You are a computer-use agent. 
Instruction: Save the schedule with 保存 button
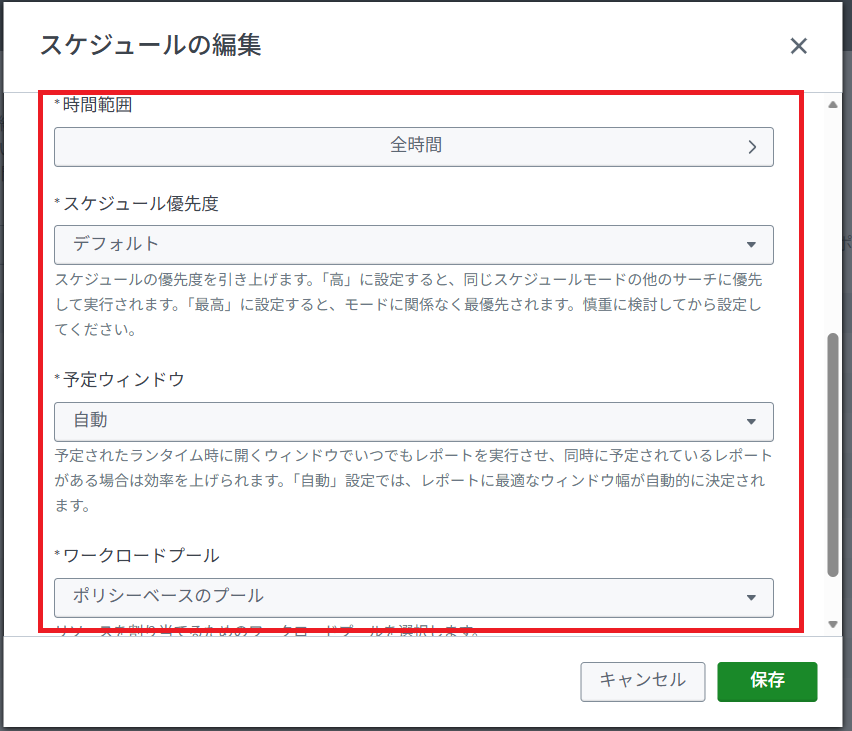(767, 681)
